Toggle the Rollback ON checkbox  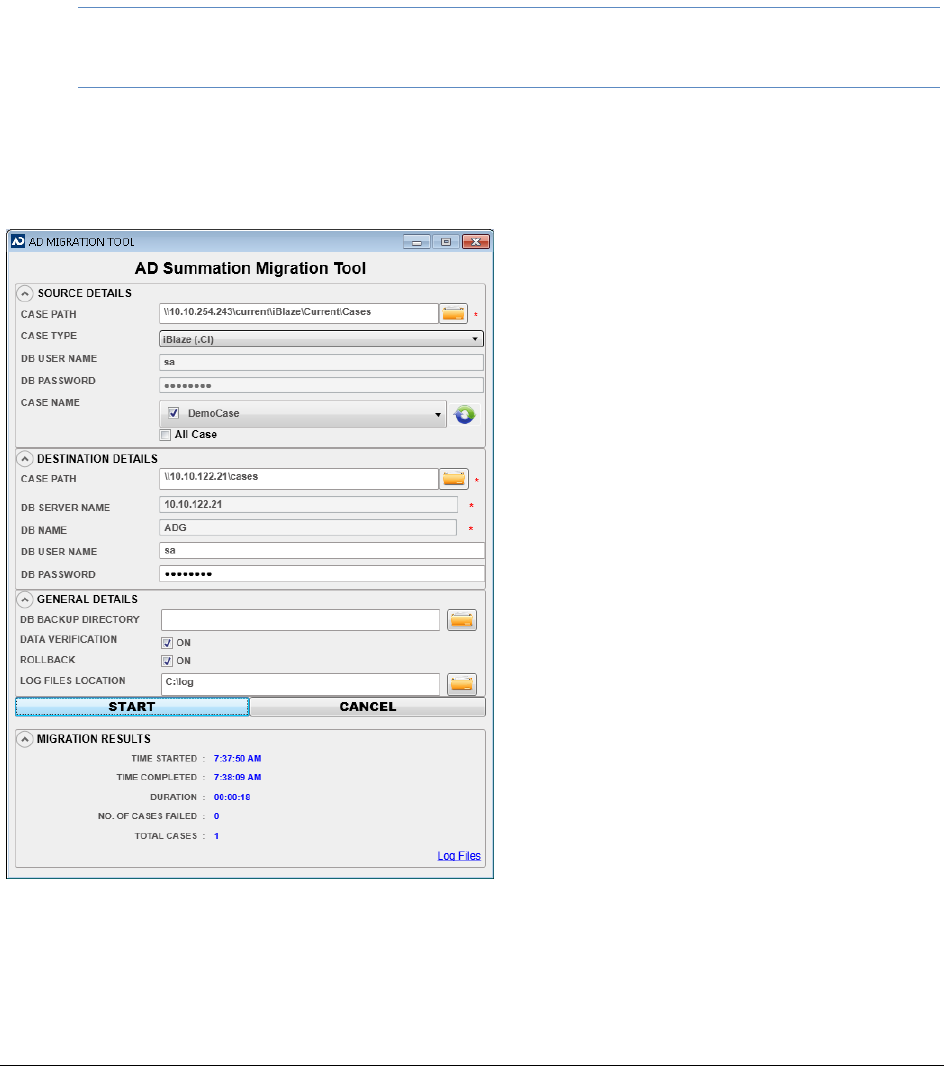(x=167, y=661)
